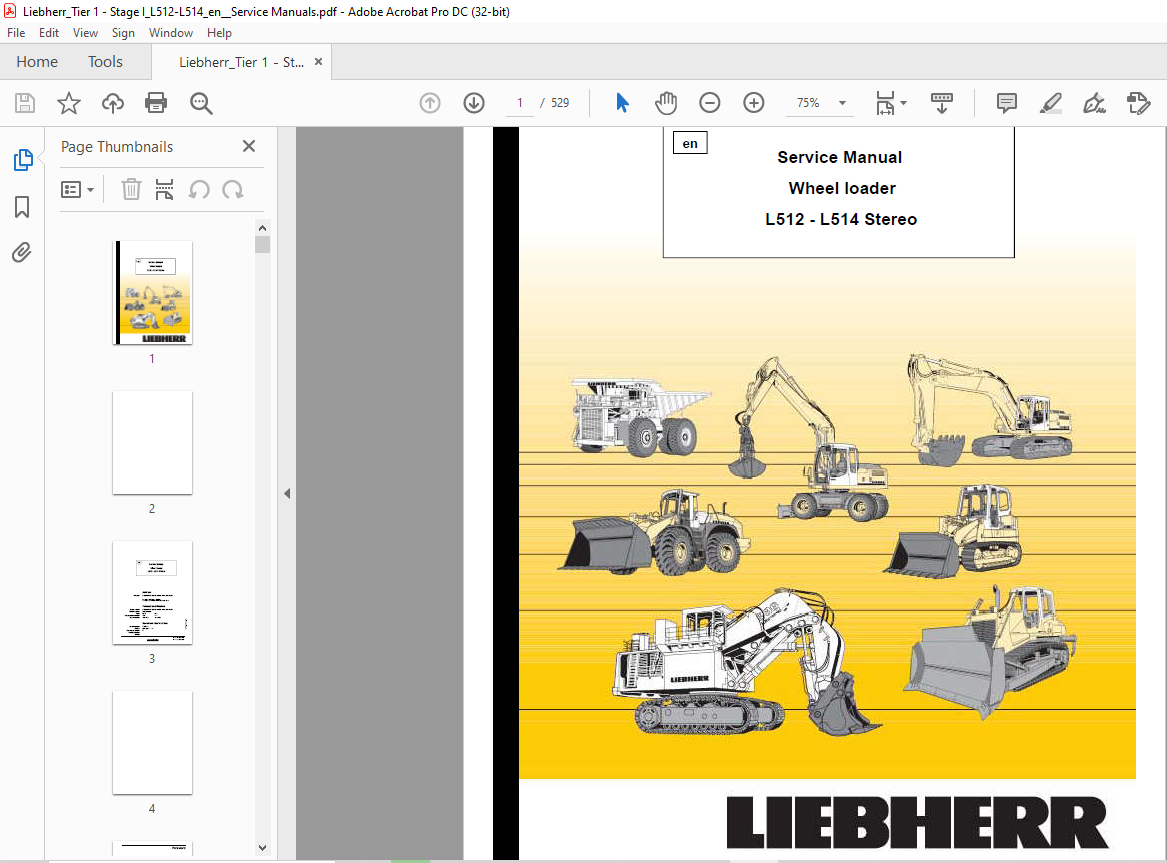1167x863 pixels.
Task: Click the '529' total pages label
Action: [560, 103]
